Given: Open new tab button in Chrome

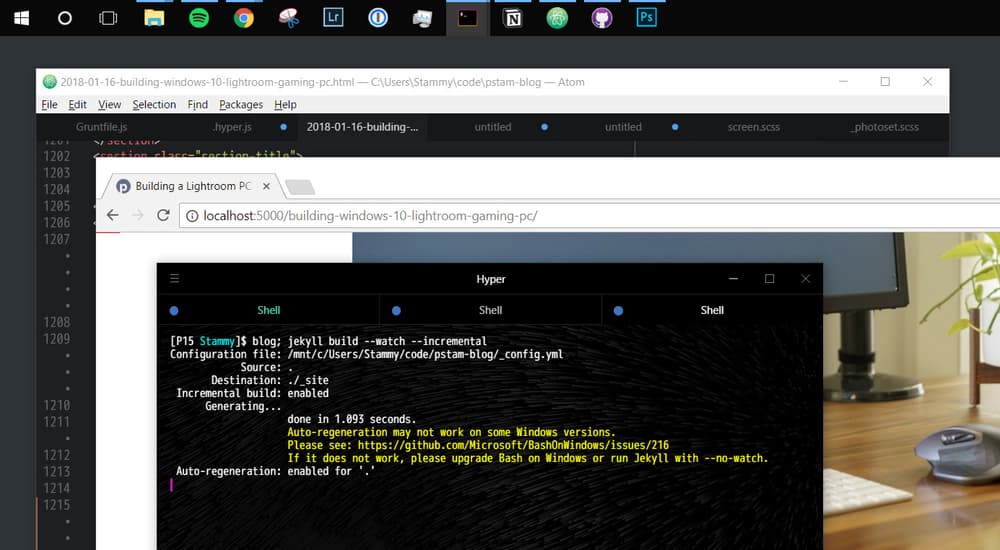Looking at the screenshot, I should pyautogui.click(x=300, y=187).
